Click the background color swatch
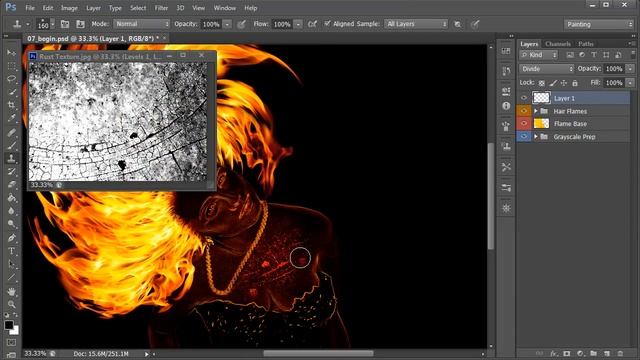 tap(16, 331)
